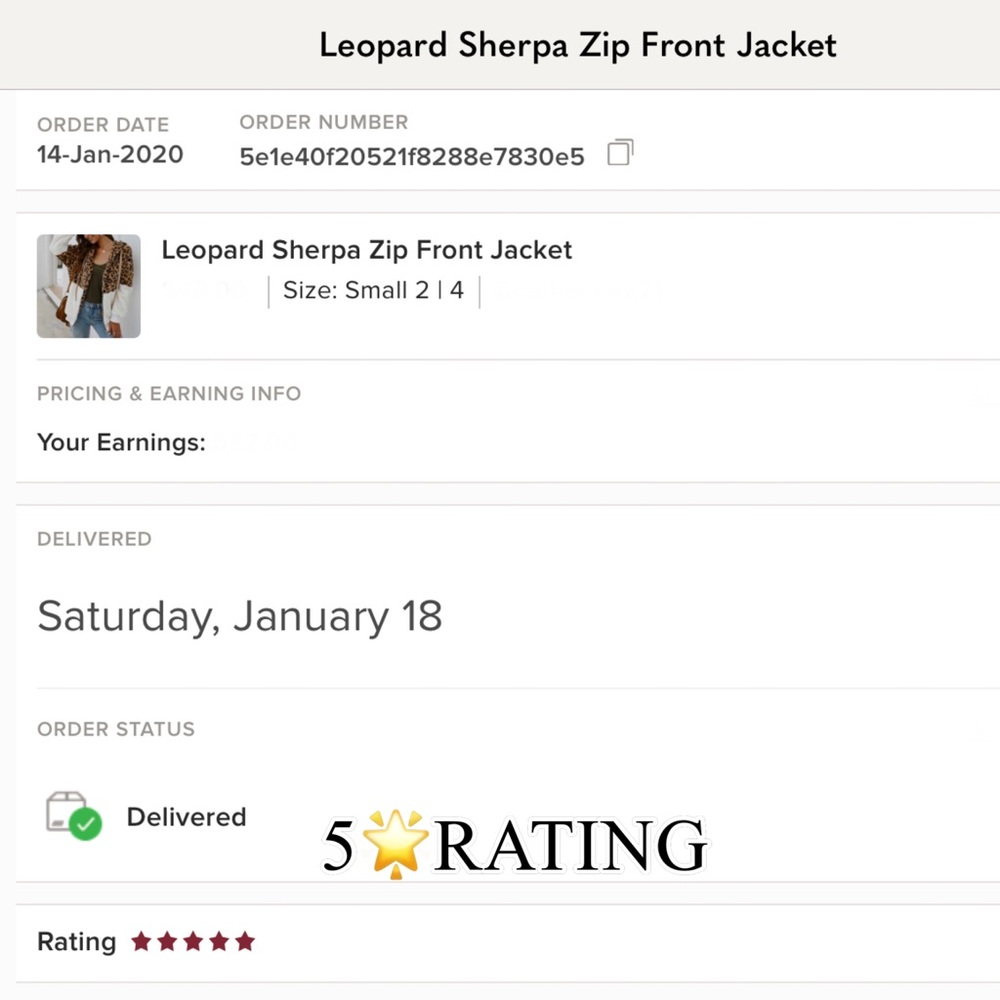This screenshot has width=1000, height=1000.
Task: Open the Leopard Sherpa Zip Front Jacket product image
Action: [88, 285]
